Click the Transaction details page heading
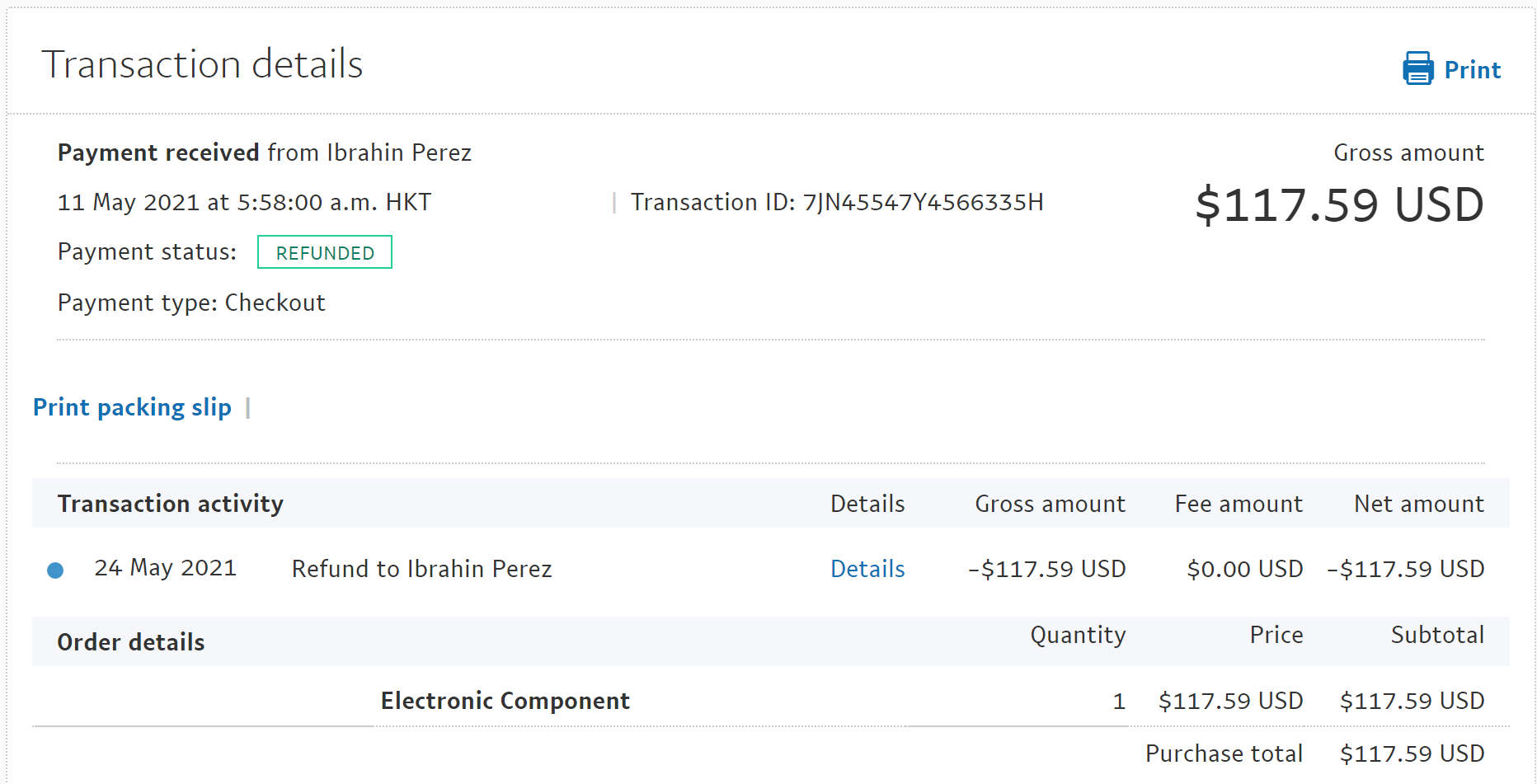Viewport: 1537px width, 784px height. [202, 64]
